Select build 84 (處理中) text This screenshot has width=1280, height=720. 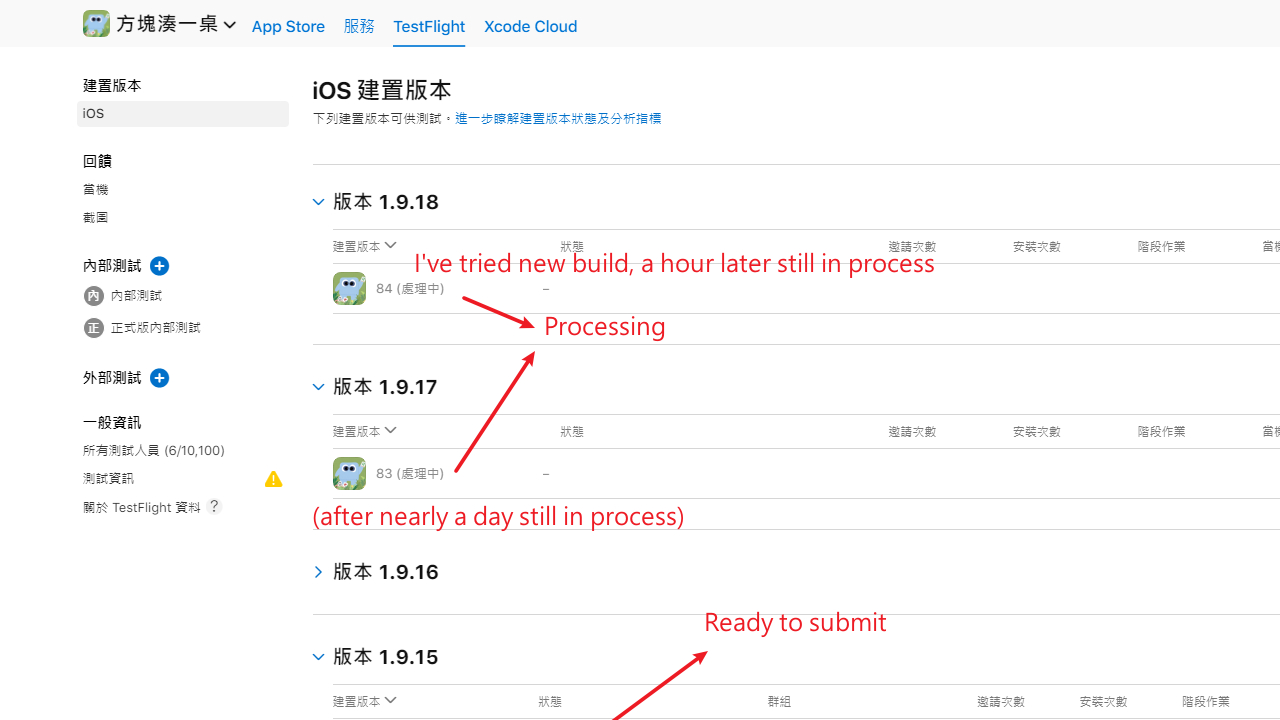click(x=410, y=289)
